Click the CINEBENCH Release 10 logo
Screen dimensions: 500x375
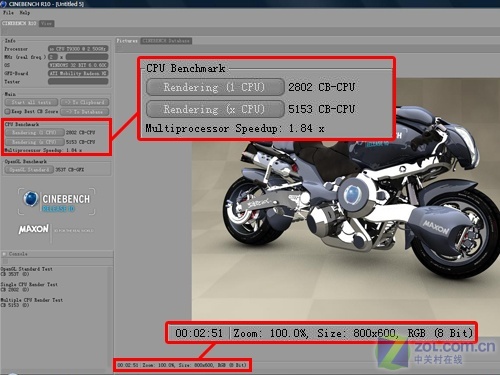pos(56,201)
